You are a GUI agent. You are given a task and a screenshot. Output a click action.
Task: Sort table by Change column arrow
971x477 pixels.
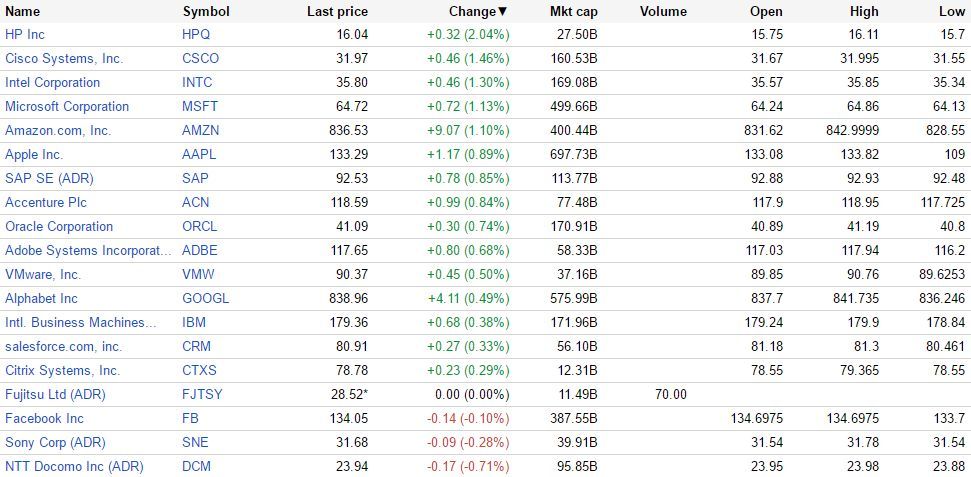[x=502, y=11]
